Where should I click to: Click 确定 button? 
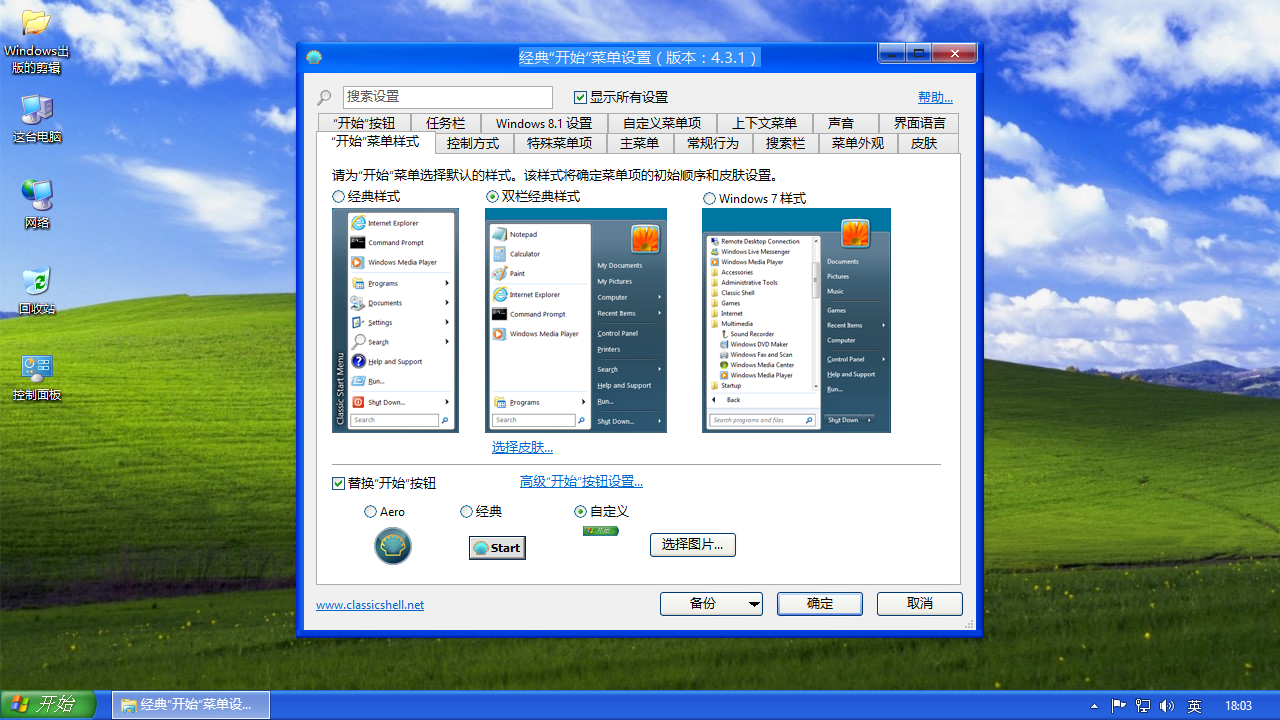pos(820,604)
